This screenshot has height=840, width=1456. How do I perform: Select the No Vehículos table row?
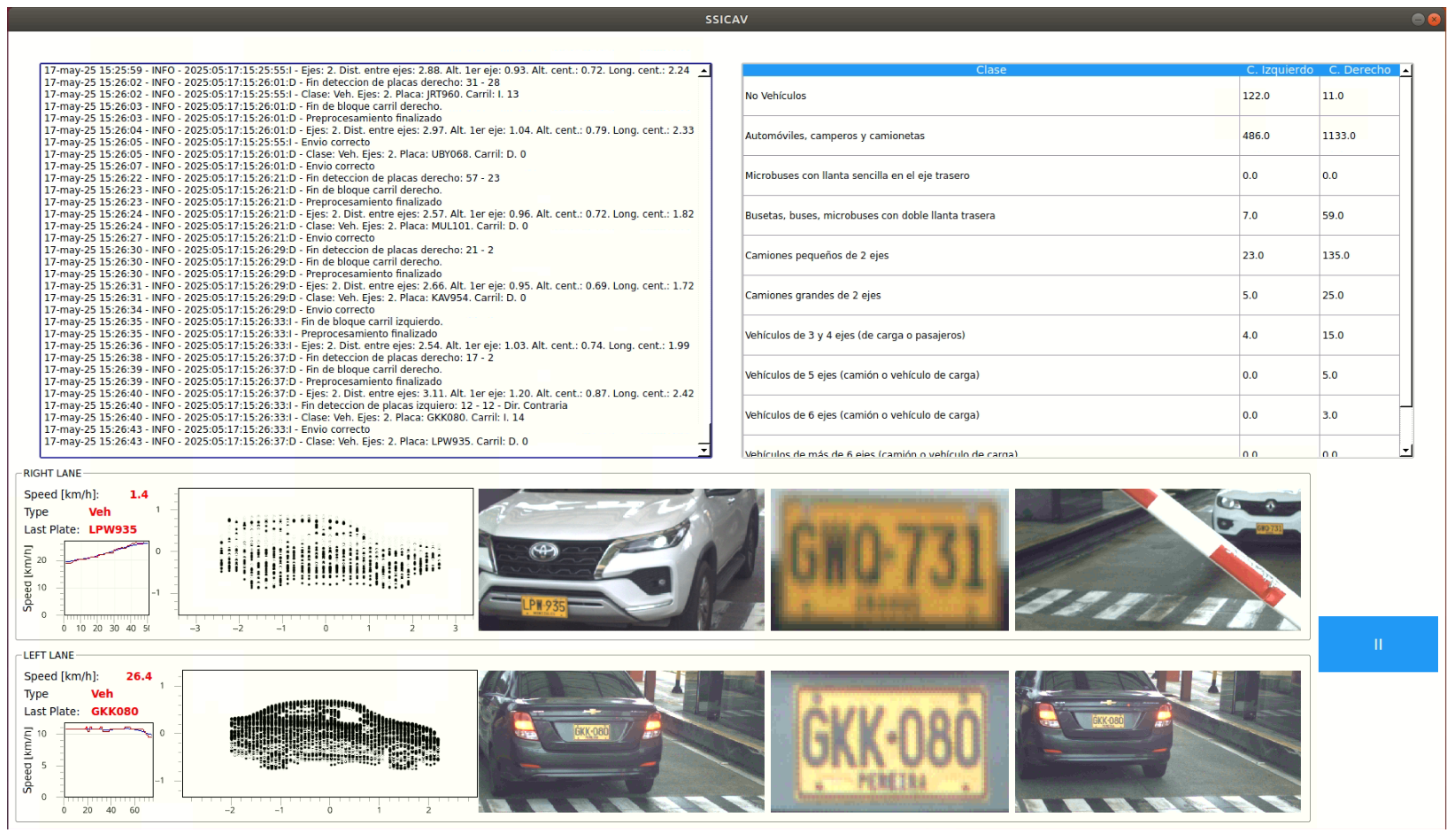[990, 96]
